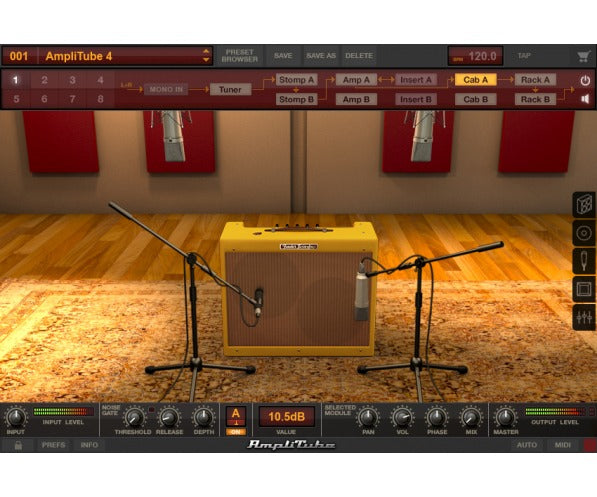Image resolution: width=597 pixels, height=497 pixels.
Task: Select track slot 7
Action: coord(72,99)
